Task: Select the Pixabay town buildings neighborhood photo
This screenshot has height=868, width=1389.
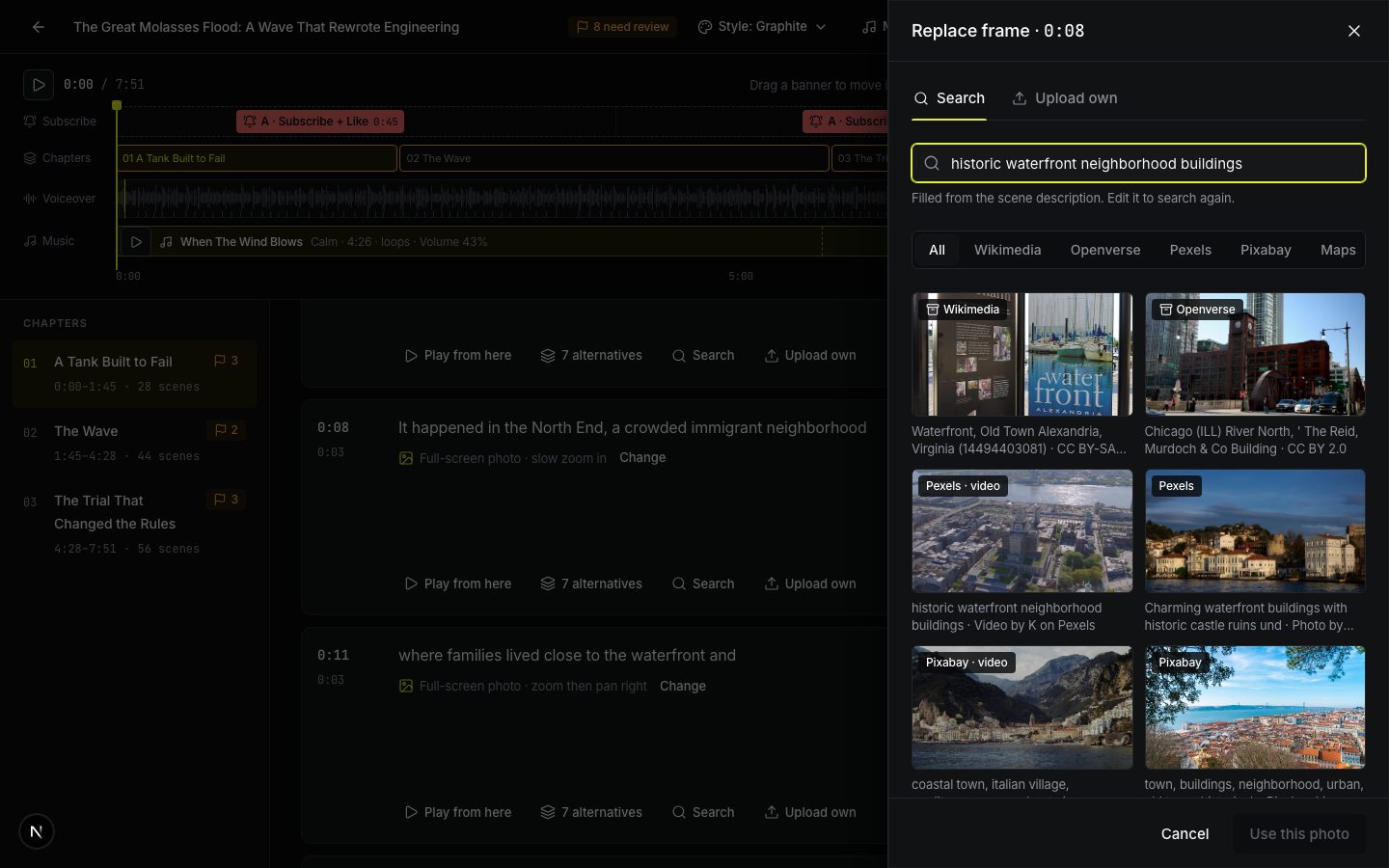Action: point(1255,708)
